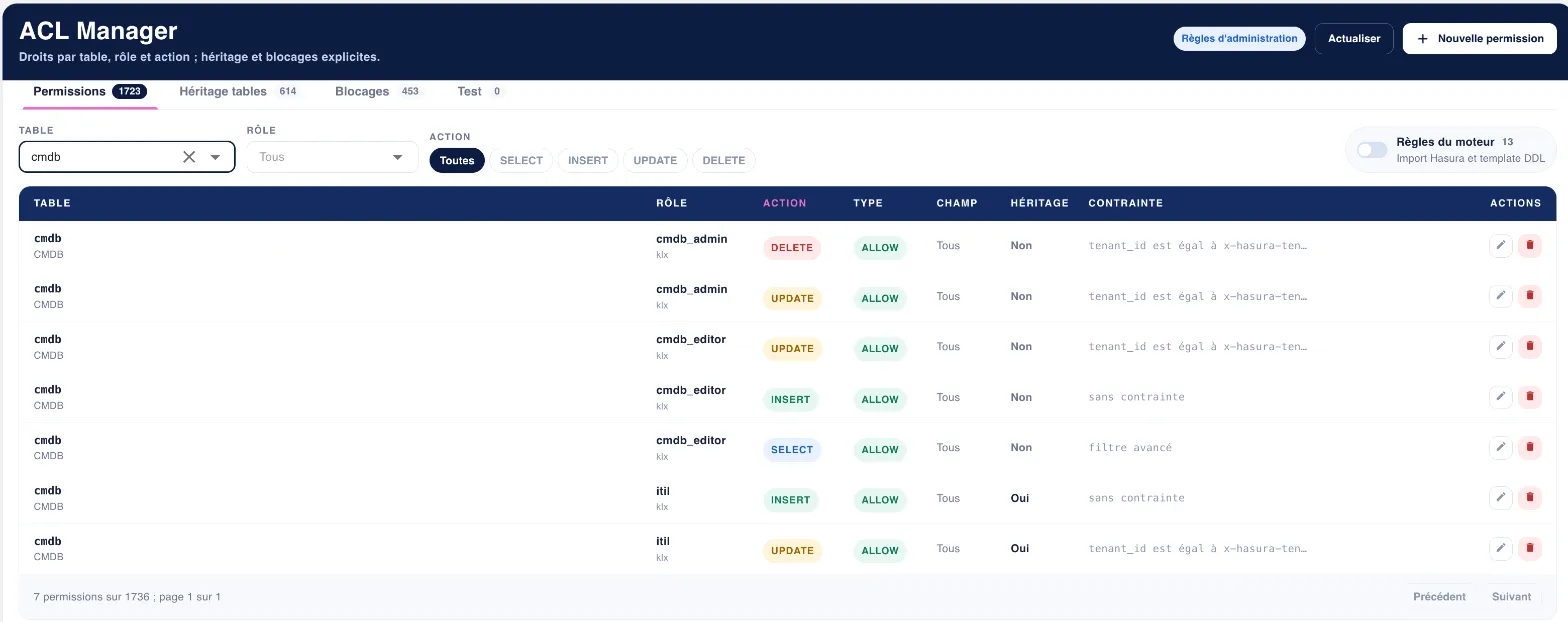
Task: Delete the cmdb_admin DELETE permission row
Action: (1529, 246)
